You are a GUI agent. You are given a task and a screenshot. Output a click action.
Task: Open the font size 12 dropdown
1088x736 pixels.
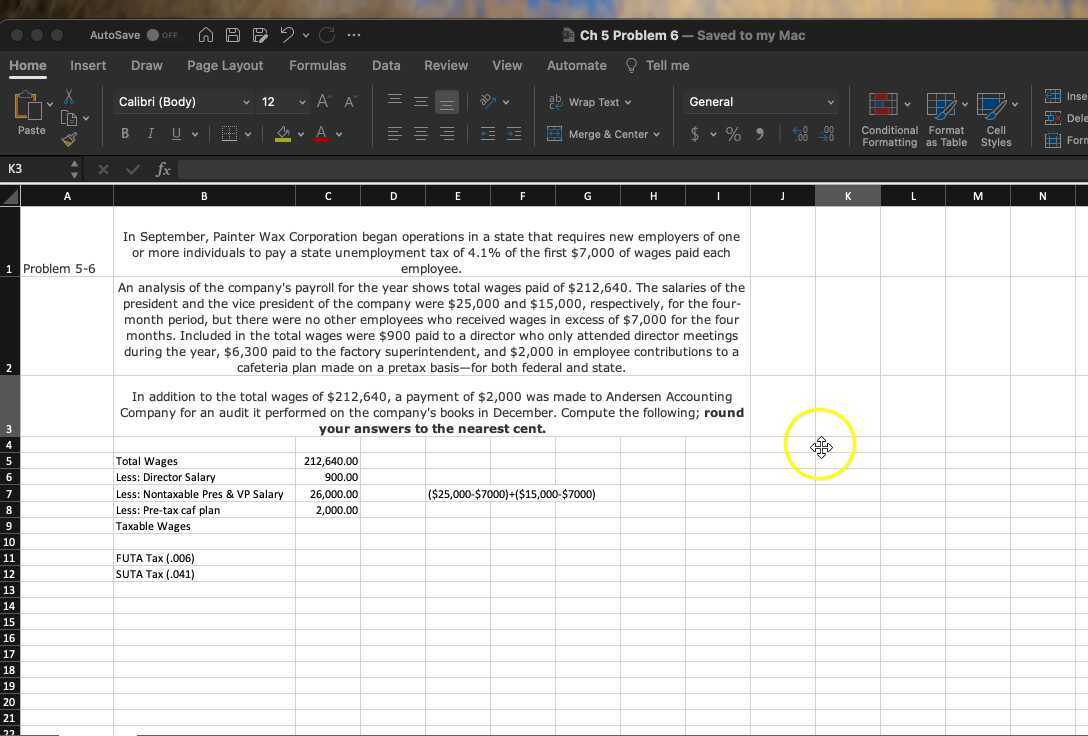302,102
